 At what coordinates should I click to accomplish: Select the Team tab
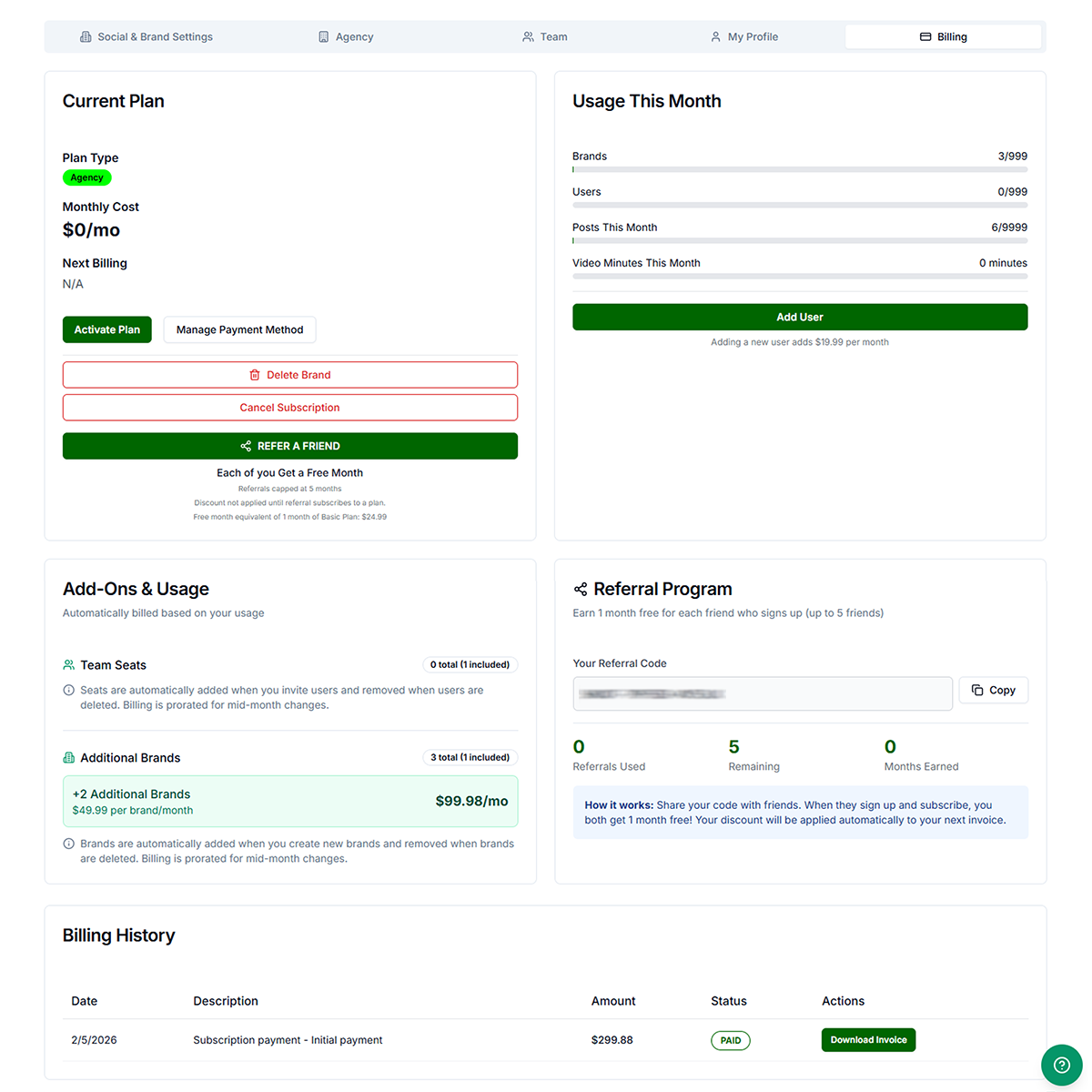coord(545,36)
